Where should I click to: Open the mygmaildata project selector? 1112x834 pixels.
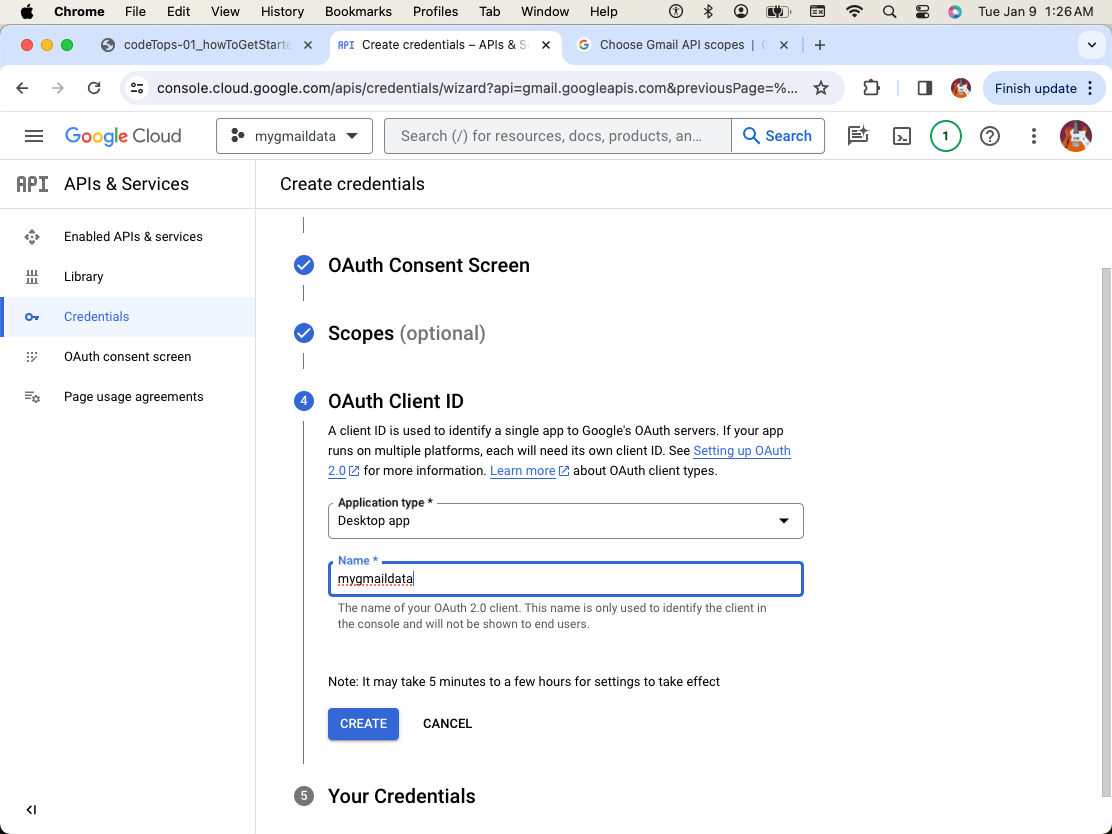(294, 136)
